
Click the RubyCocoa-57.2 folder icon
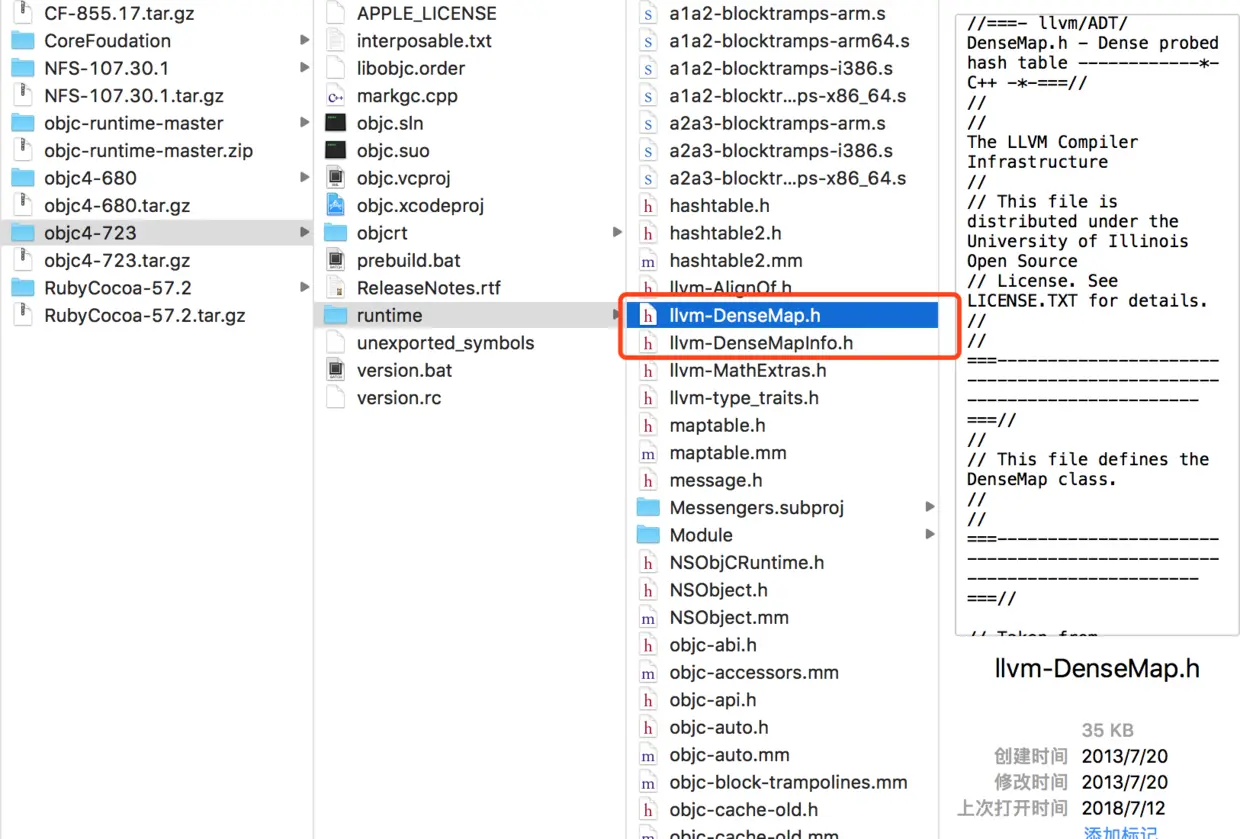[x=22, y=288]
